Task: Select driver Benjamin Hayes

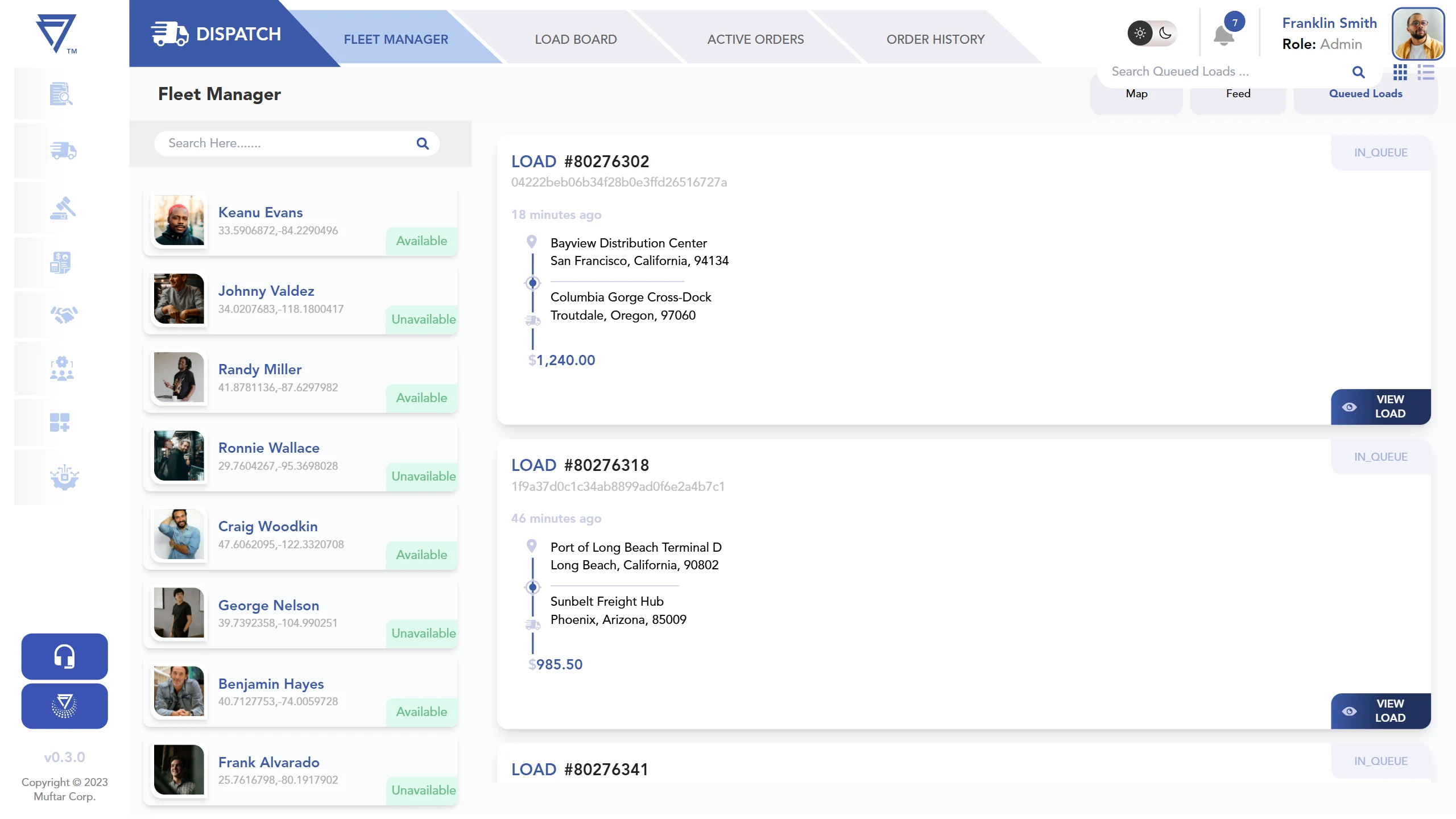Action: [x=300, y=693]
